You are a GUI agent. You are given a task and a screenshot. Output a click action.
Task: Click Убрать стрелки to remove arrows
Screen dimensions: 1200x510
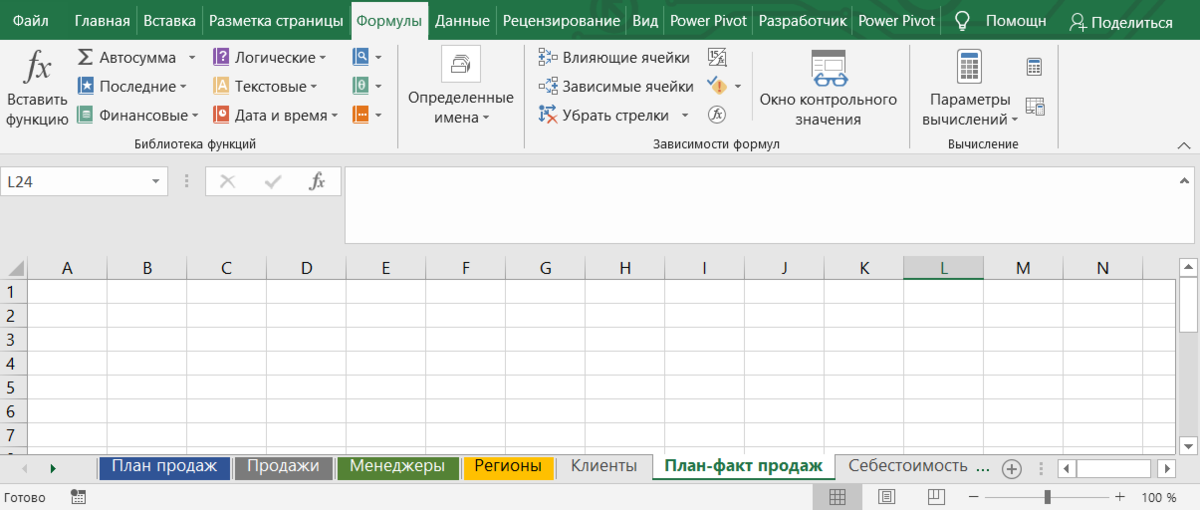pos(604,115)
